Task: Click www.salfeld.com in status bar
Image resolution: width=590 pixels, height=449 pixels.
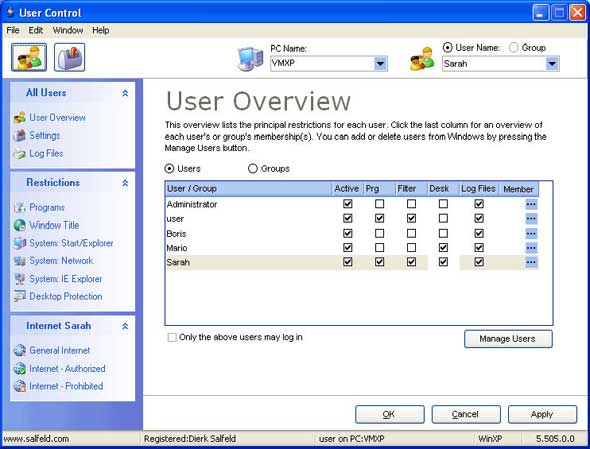Action: coord(36,439)
